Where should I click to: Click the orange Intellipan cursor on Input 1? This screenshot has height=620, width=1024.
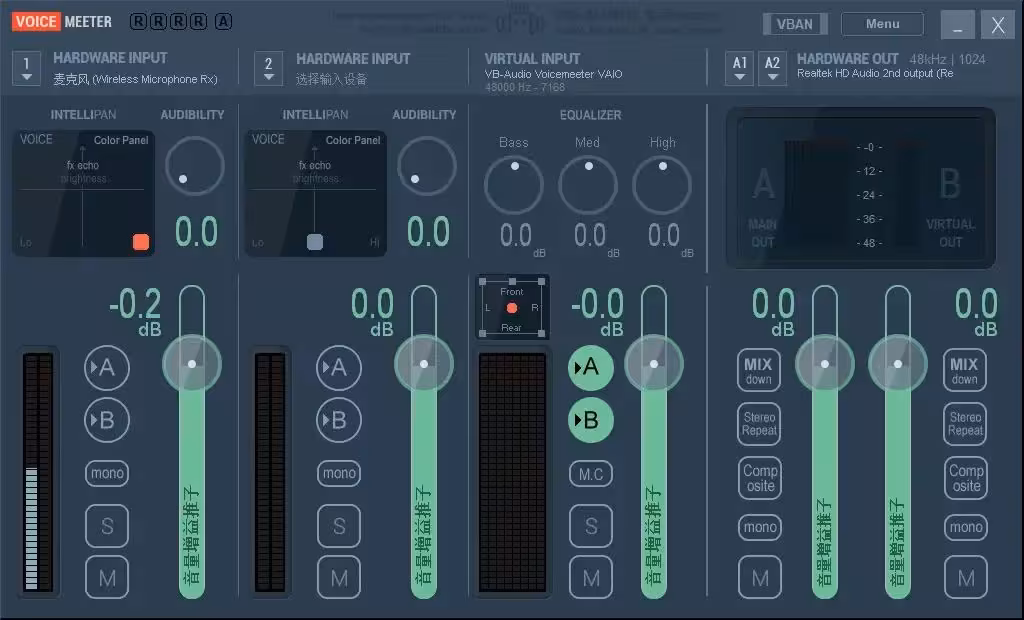click(x=141, y=242)
